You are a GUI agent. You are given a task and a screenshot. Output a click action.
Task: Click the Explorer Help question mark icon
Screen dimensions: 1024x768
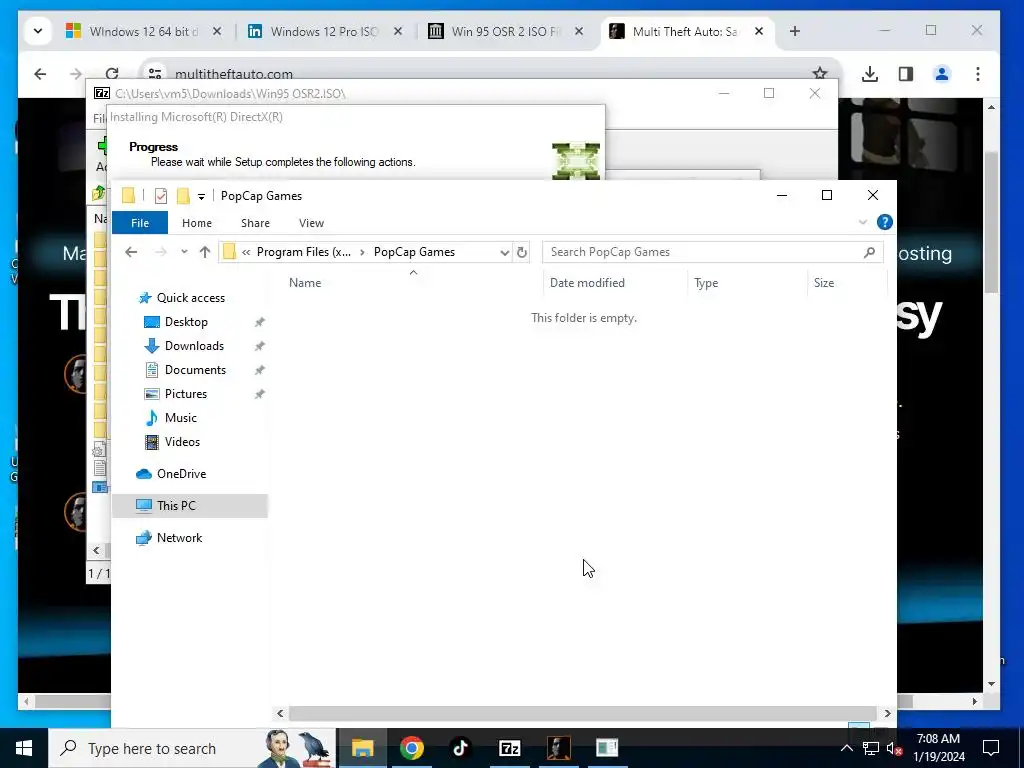[x=884, y=222]
